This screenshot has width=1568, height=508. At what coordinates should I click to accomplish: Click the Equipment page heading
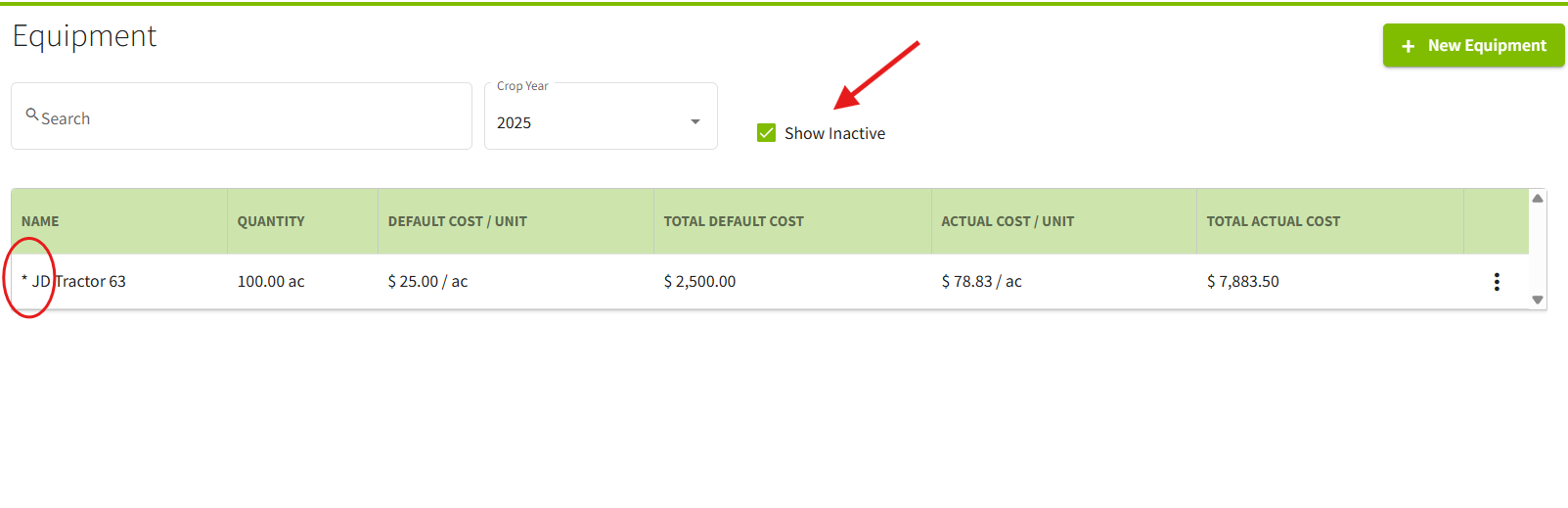(x=84, y=36)
